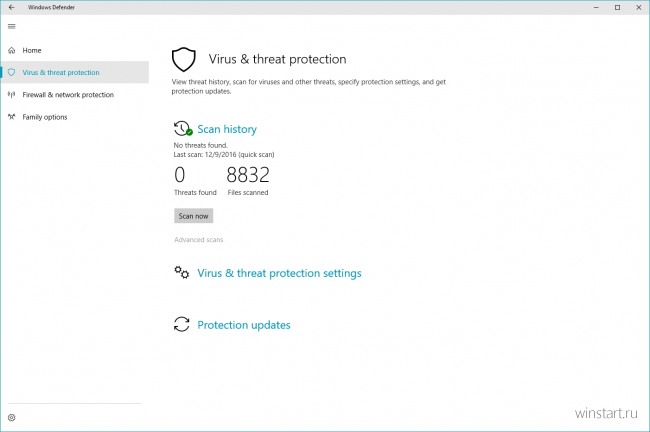Click the shield icon in the sidebar

[12, 73]
